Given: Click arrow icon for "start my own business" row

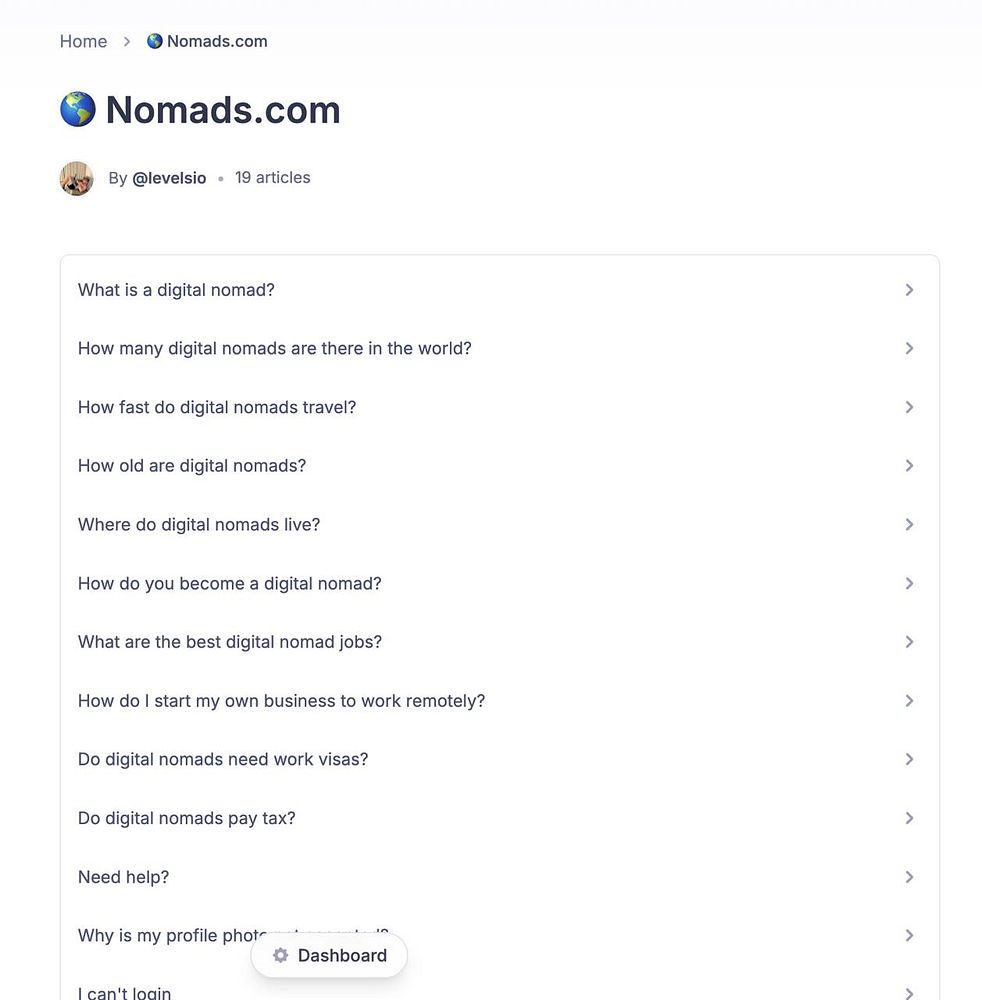Looking at the screenshot, I should tap(909, 701).
